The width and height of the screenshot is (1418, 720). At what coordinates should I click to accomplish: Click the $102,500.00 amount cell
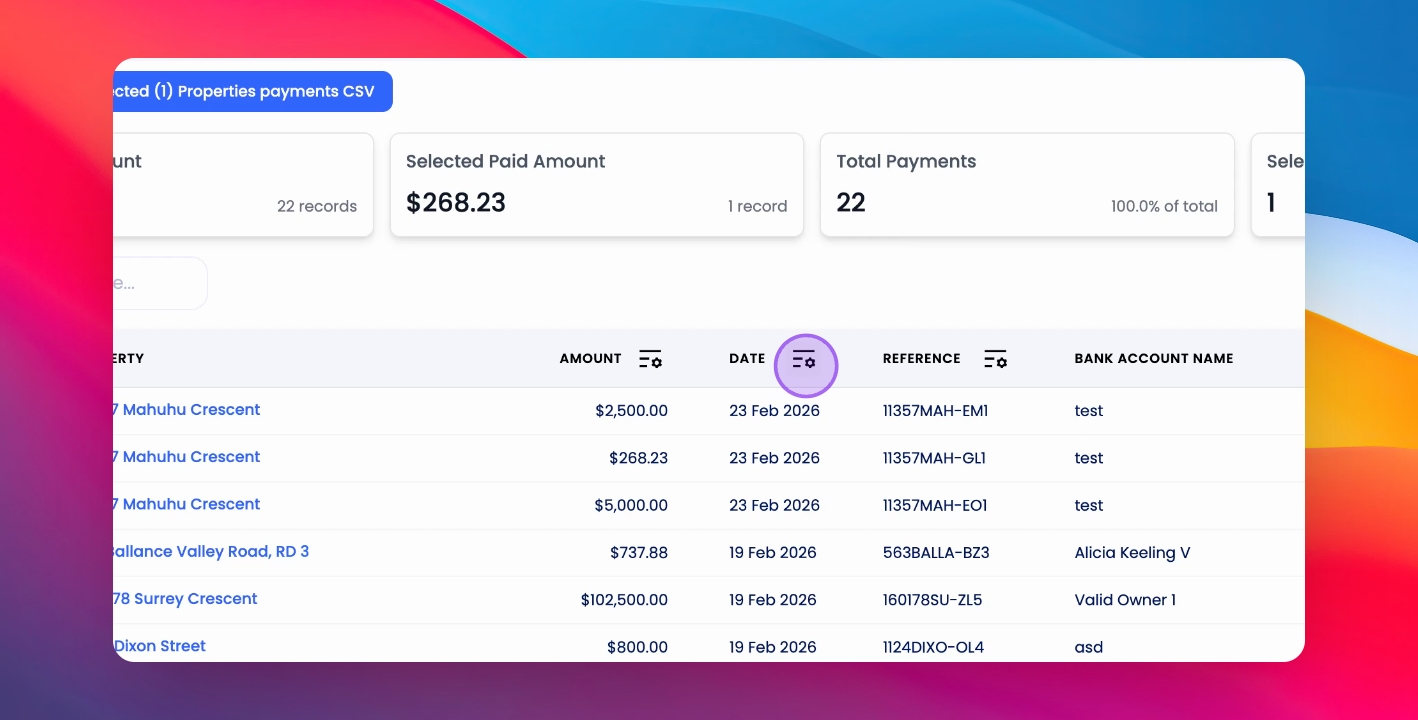coord(624,600)
